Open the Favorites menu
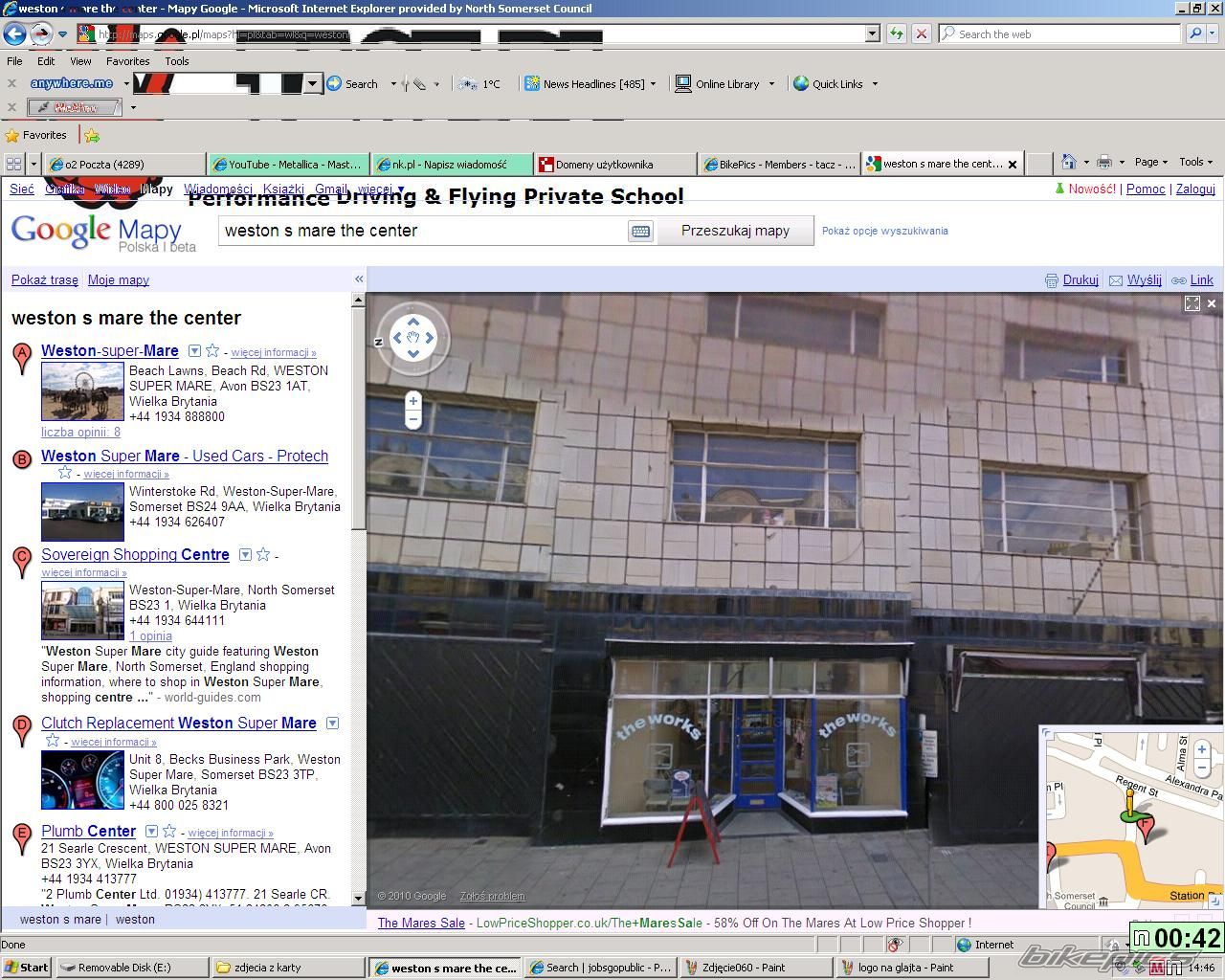 pos(128,60)
